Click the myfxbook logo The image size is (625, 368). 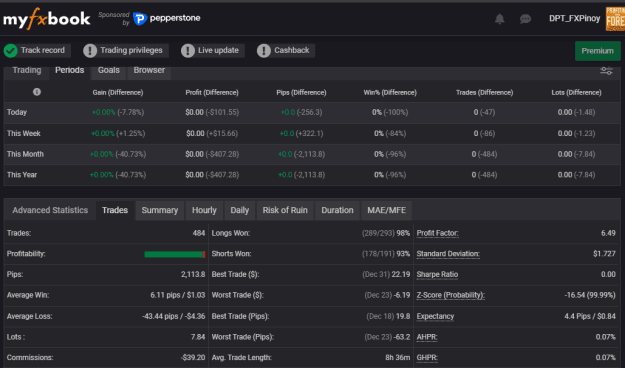tap(47, 19)
